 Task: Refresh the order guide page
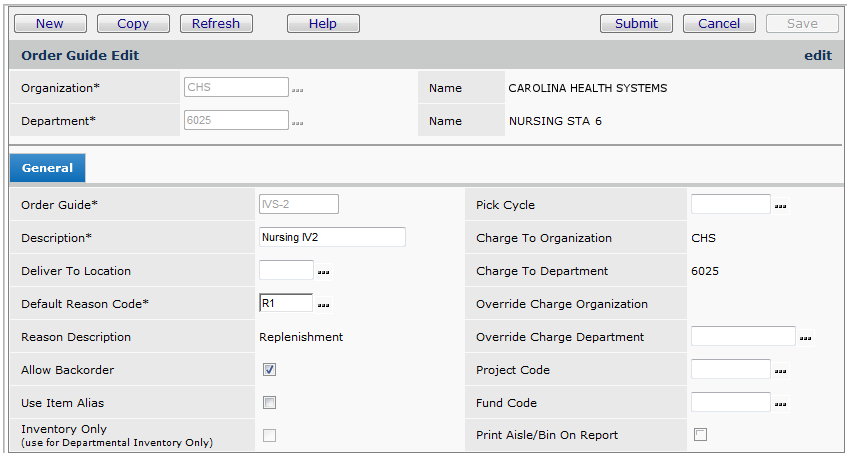tap(216, 24)
